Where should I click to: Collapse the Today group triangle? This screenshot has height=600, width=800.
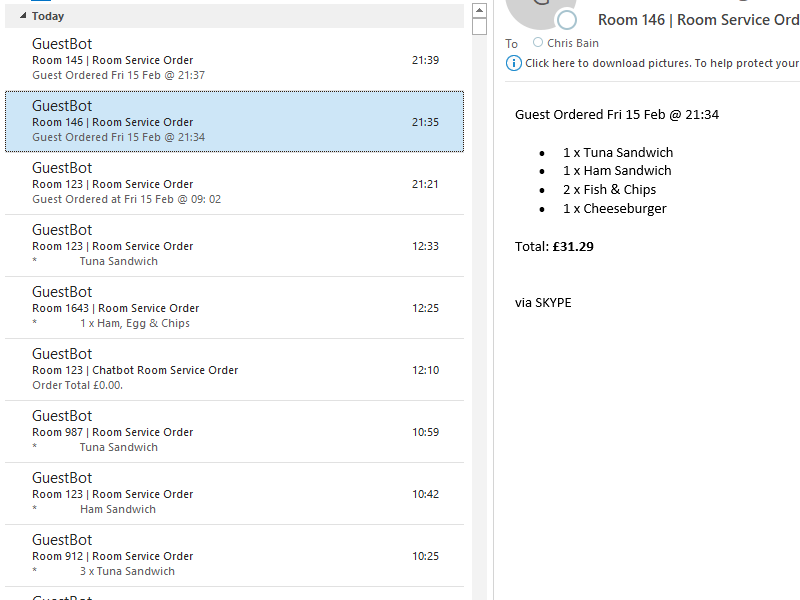pos(23,16)
